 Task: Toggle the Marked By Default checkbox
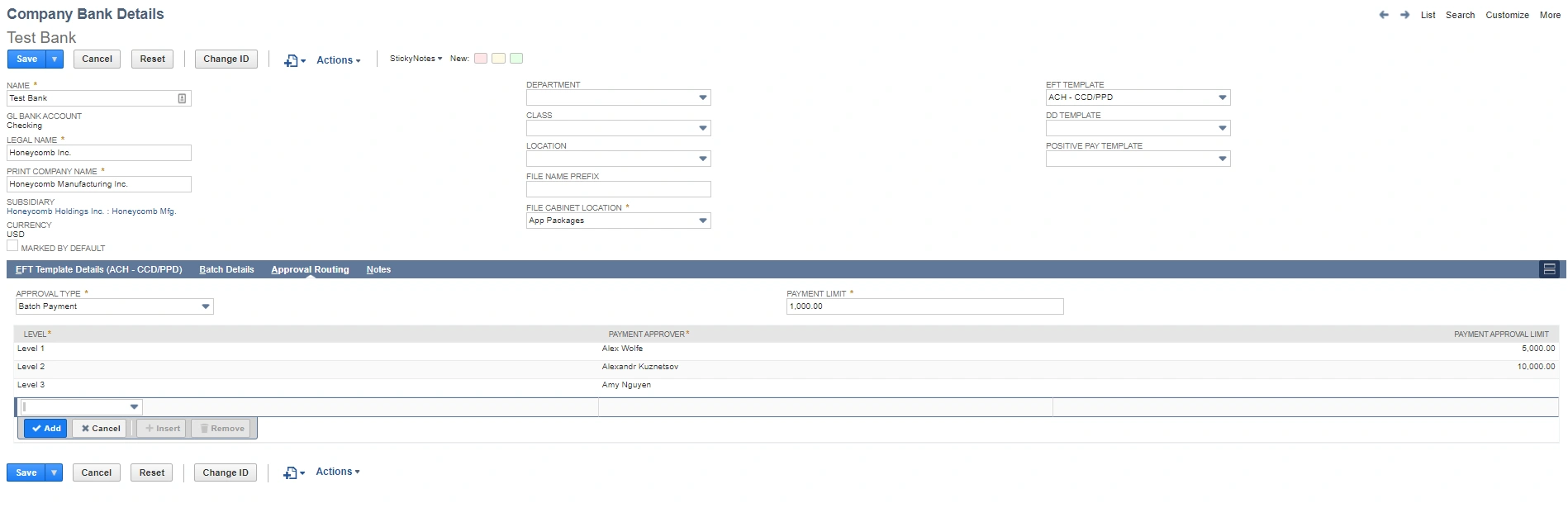tap(12, 246)
